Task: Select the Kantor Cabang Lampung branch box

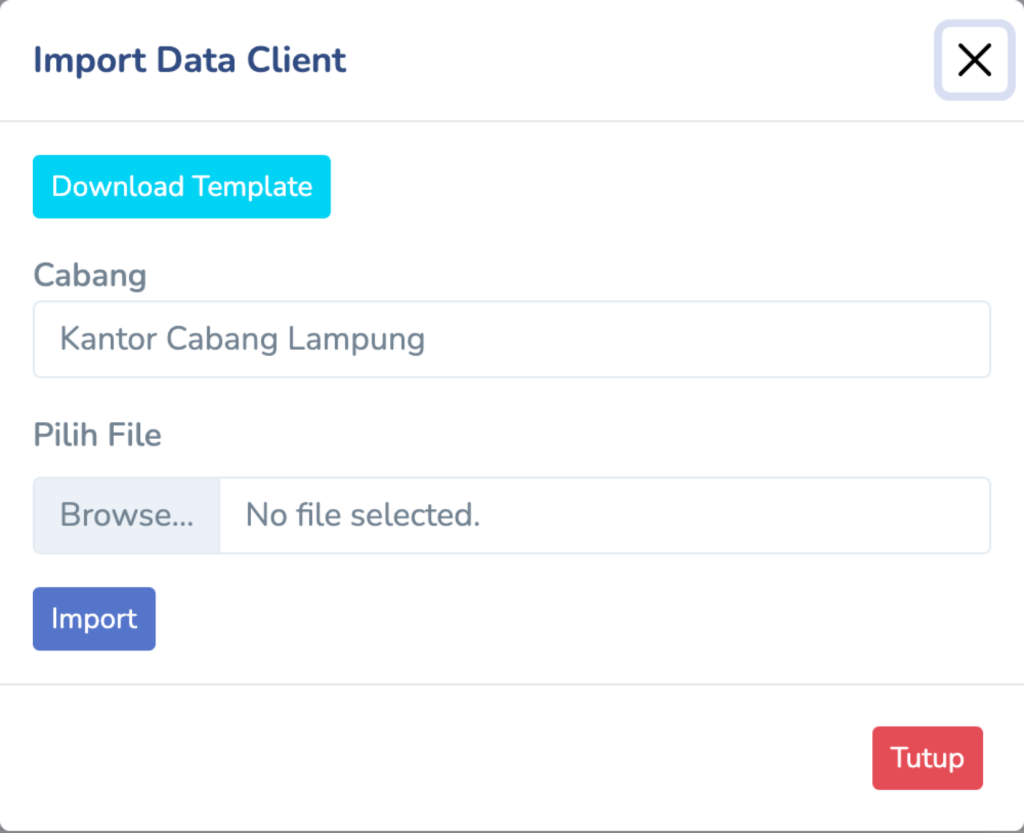Action: (x=511, y=340)
